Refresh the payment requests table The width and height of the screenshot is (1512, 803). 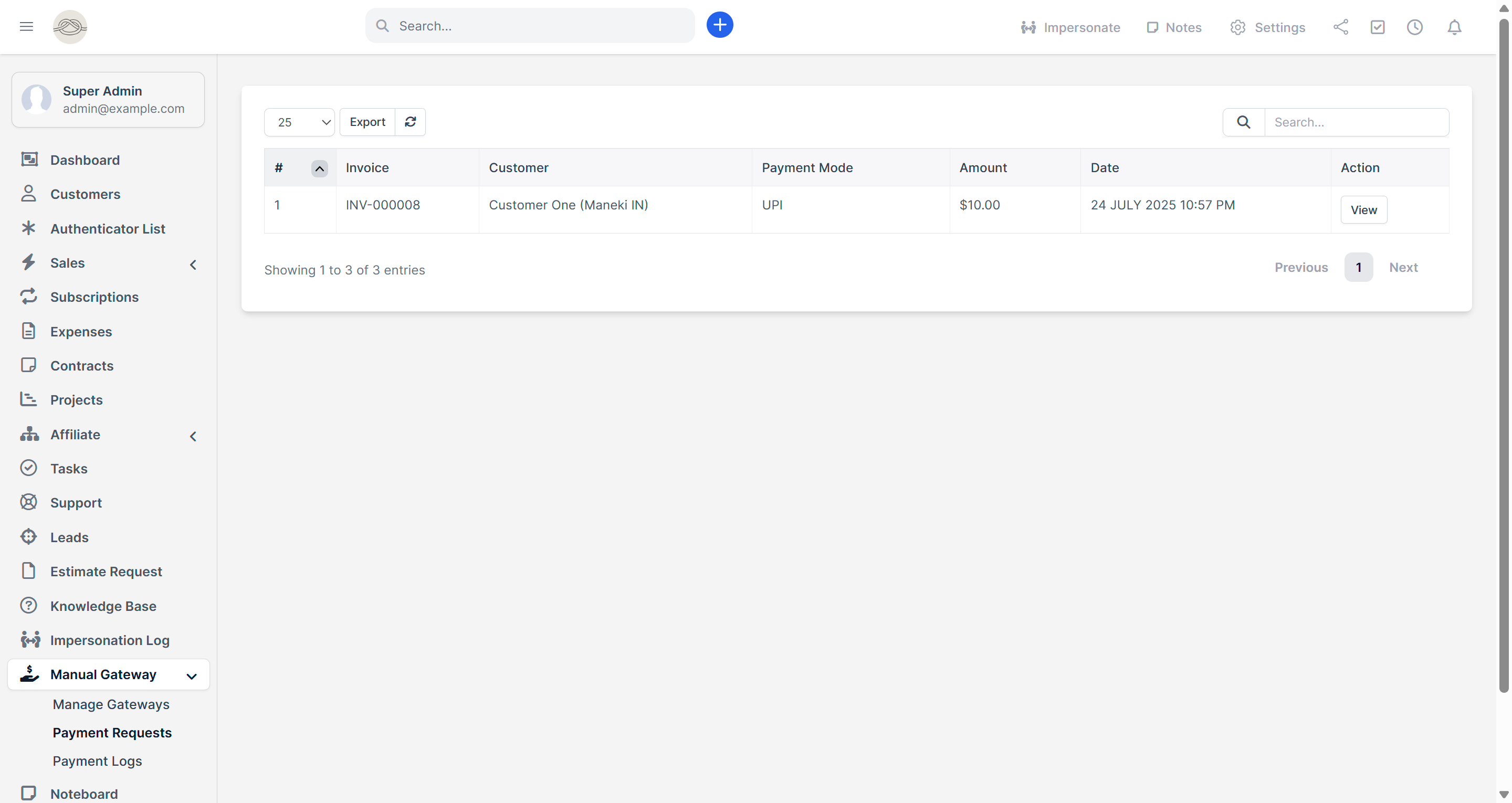click(x=410, y=122)
